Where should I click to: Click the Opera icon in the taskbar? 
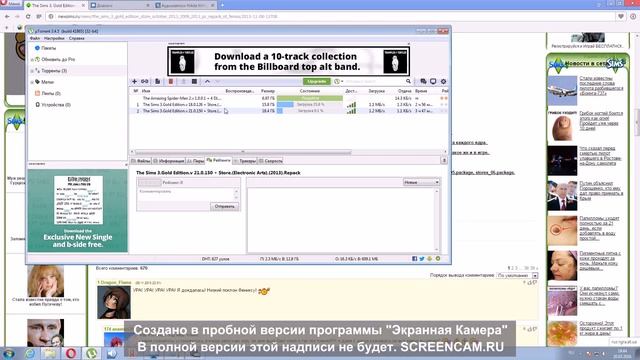[x=71, y=353]
